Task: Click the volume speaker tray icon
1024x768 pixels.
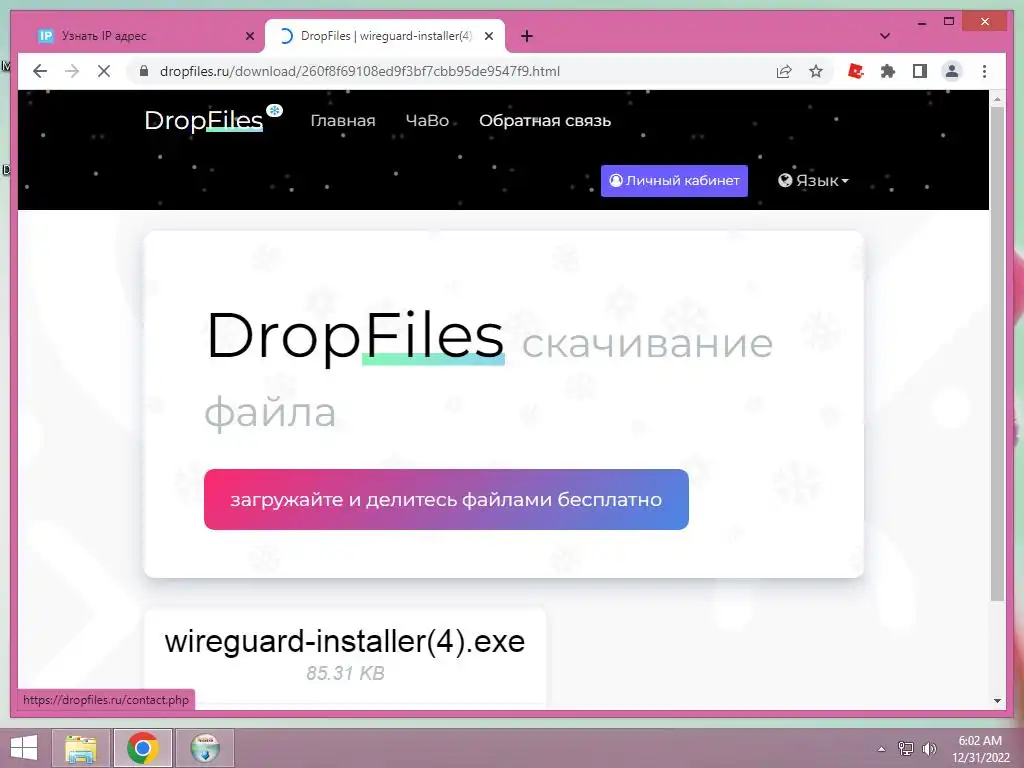Action: coord(929,748)
